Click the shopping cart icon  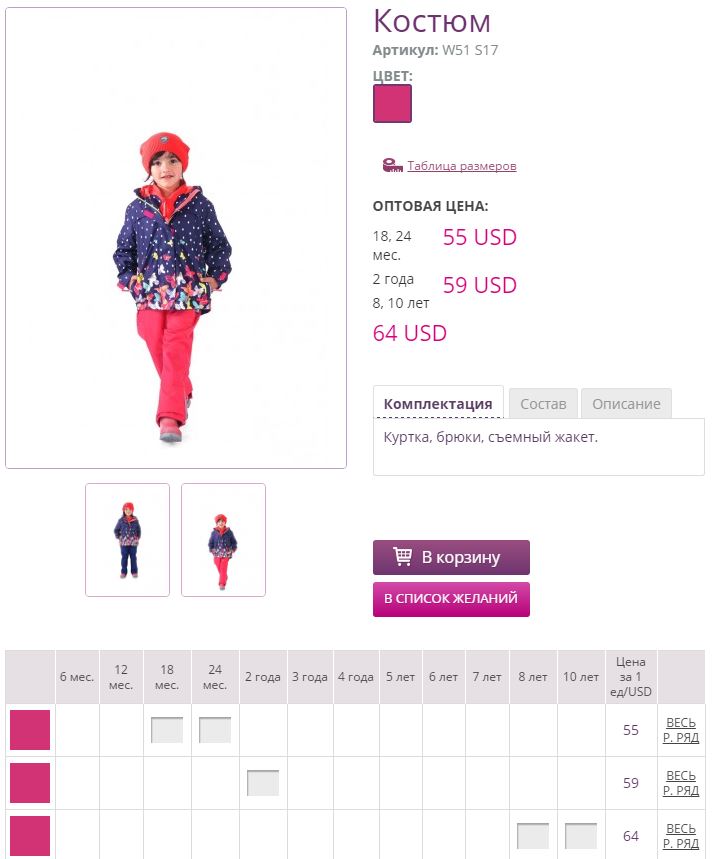coord(403,557)
